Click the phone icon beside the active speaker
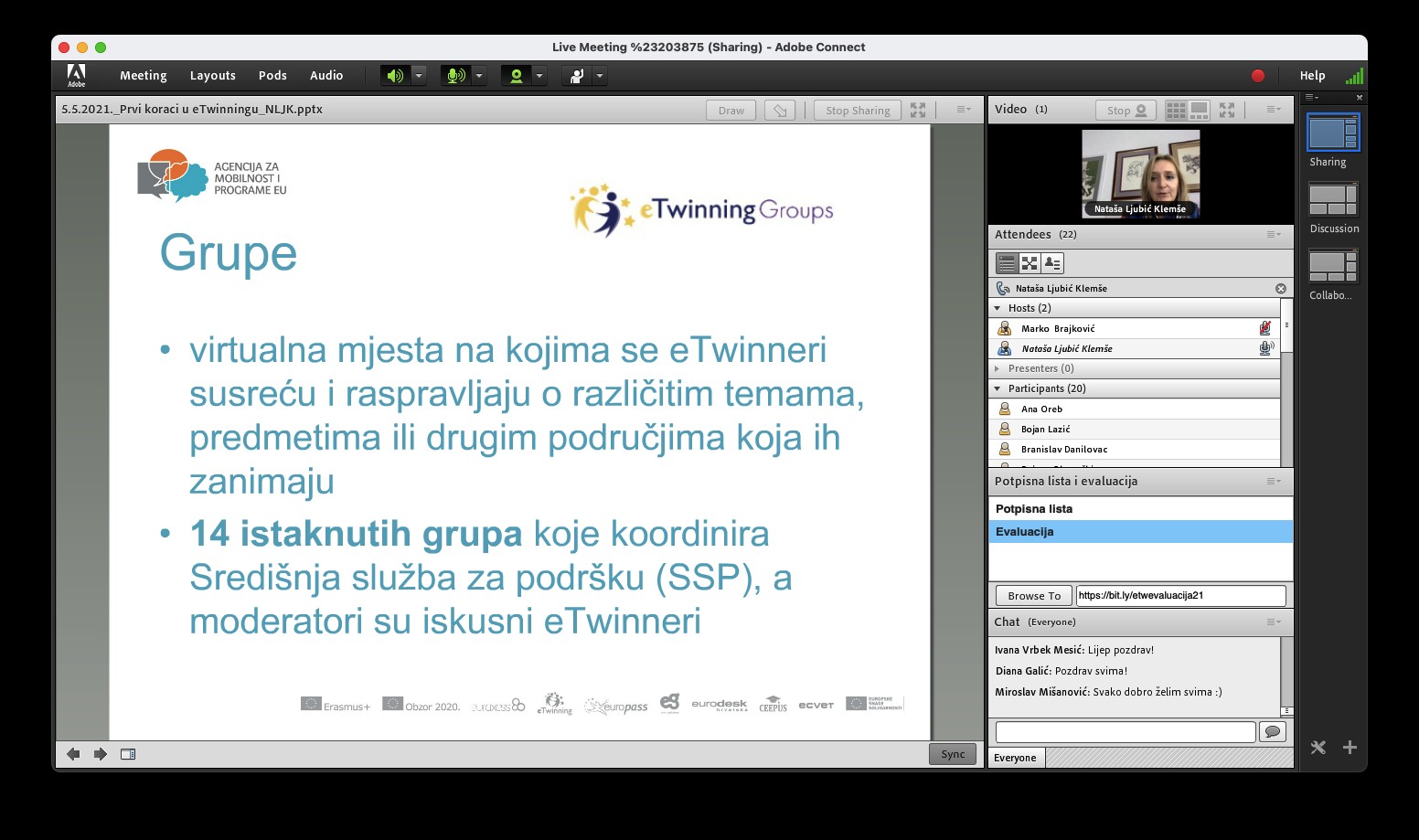Viewport: 1419px width, 840px height. tap(1003, 288)
